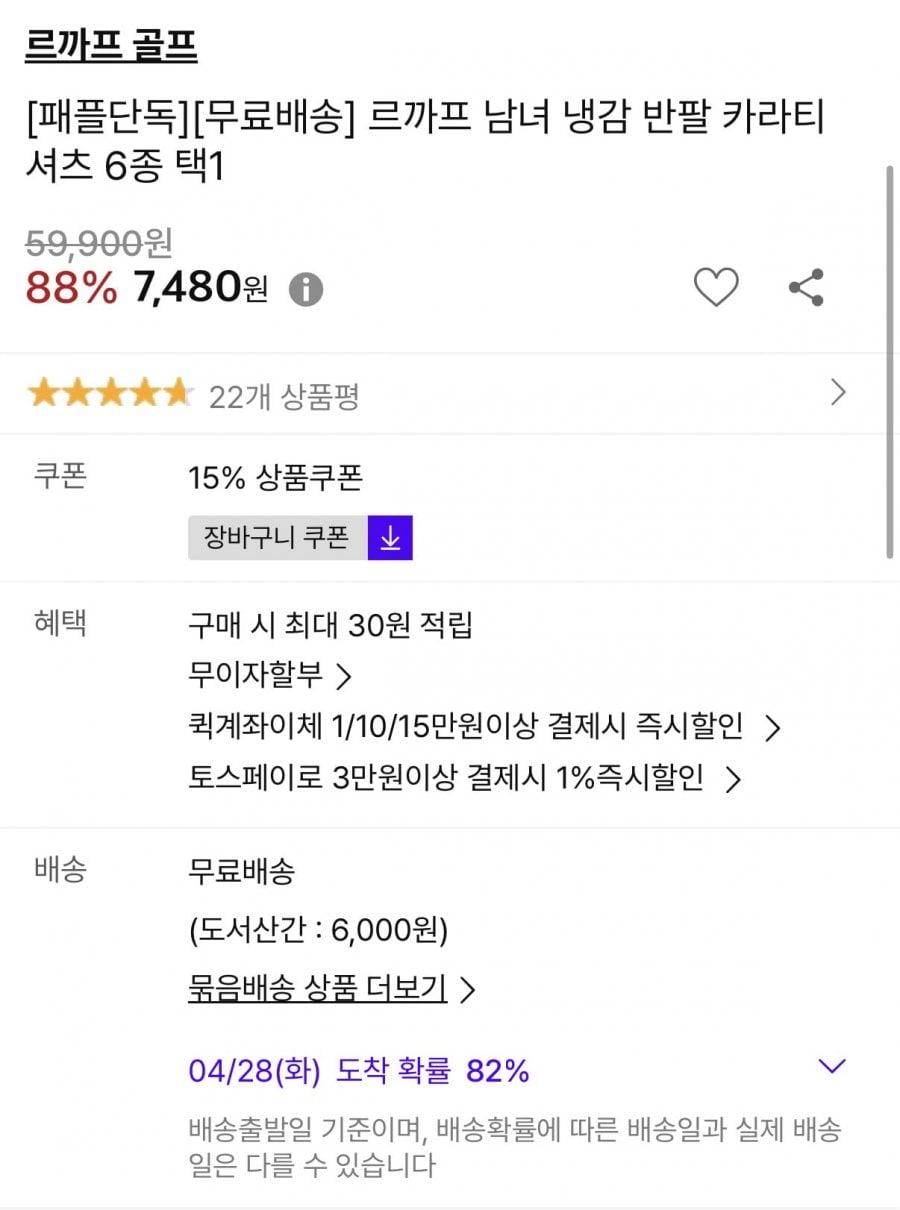Open 묶음배송 상품 더보기 link
900x1210 pixels.
point(317,988)
